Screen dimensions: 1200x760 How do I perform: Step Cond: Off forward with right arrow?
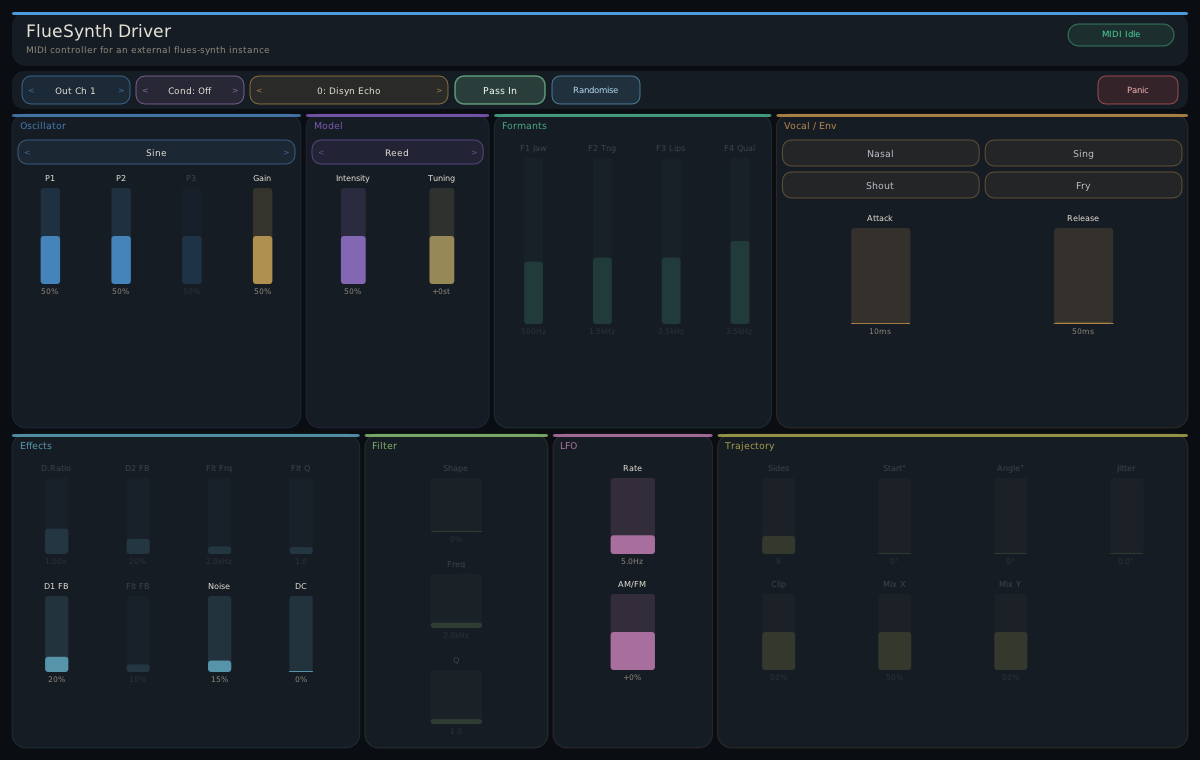coord(235,90)
